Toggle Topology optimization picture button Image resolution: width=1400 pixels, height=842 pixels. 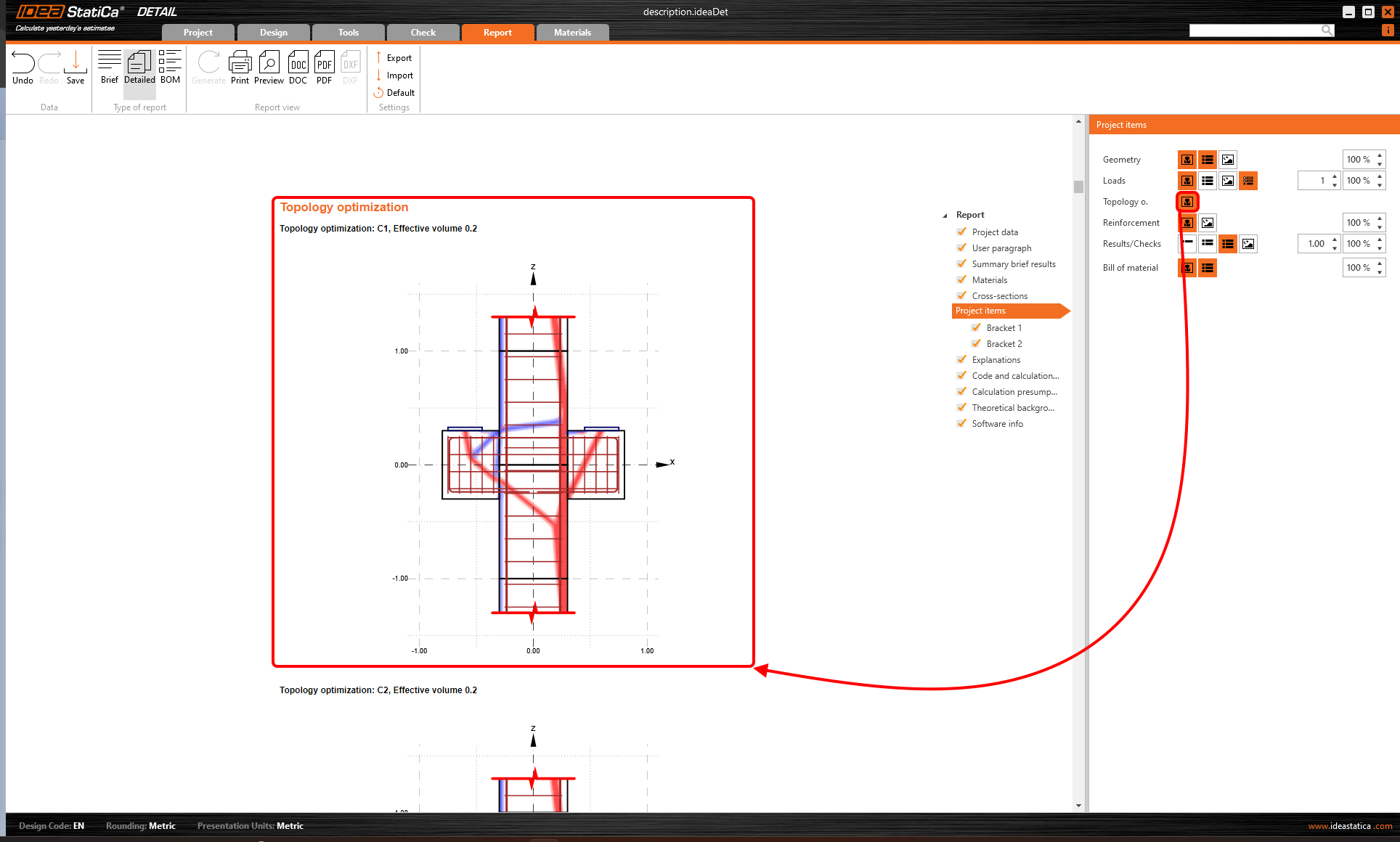(1187, 202)
